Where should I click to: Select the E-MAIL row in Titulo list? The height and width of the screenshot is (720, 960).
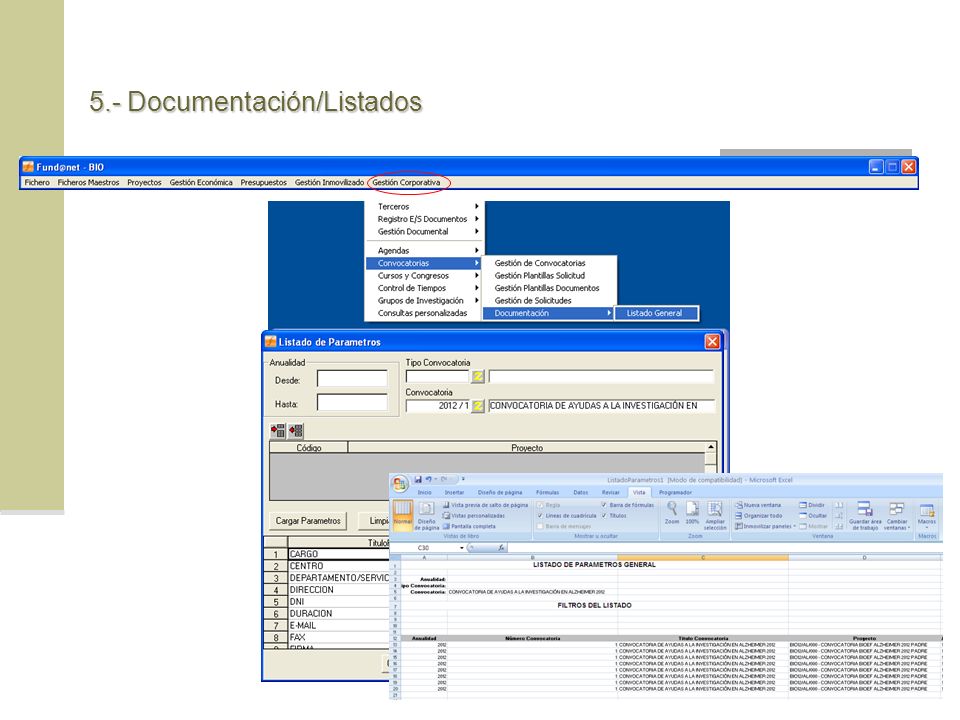[x=339, y=625]
